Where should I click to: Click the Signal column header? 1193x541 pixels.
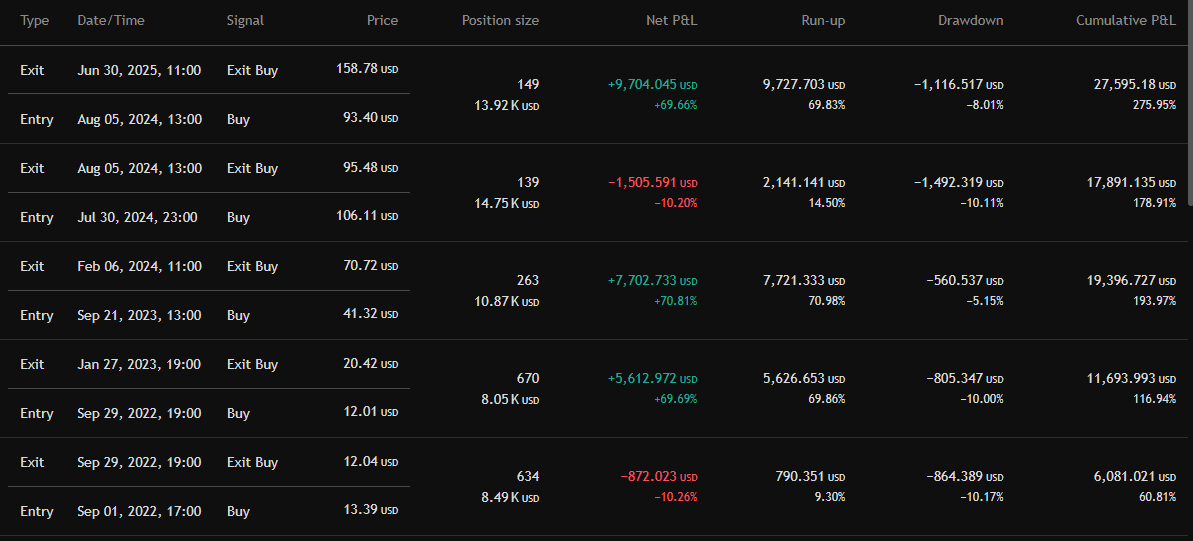coord(245,20)
